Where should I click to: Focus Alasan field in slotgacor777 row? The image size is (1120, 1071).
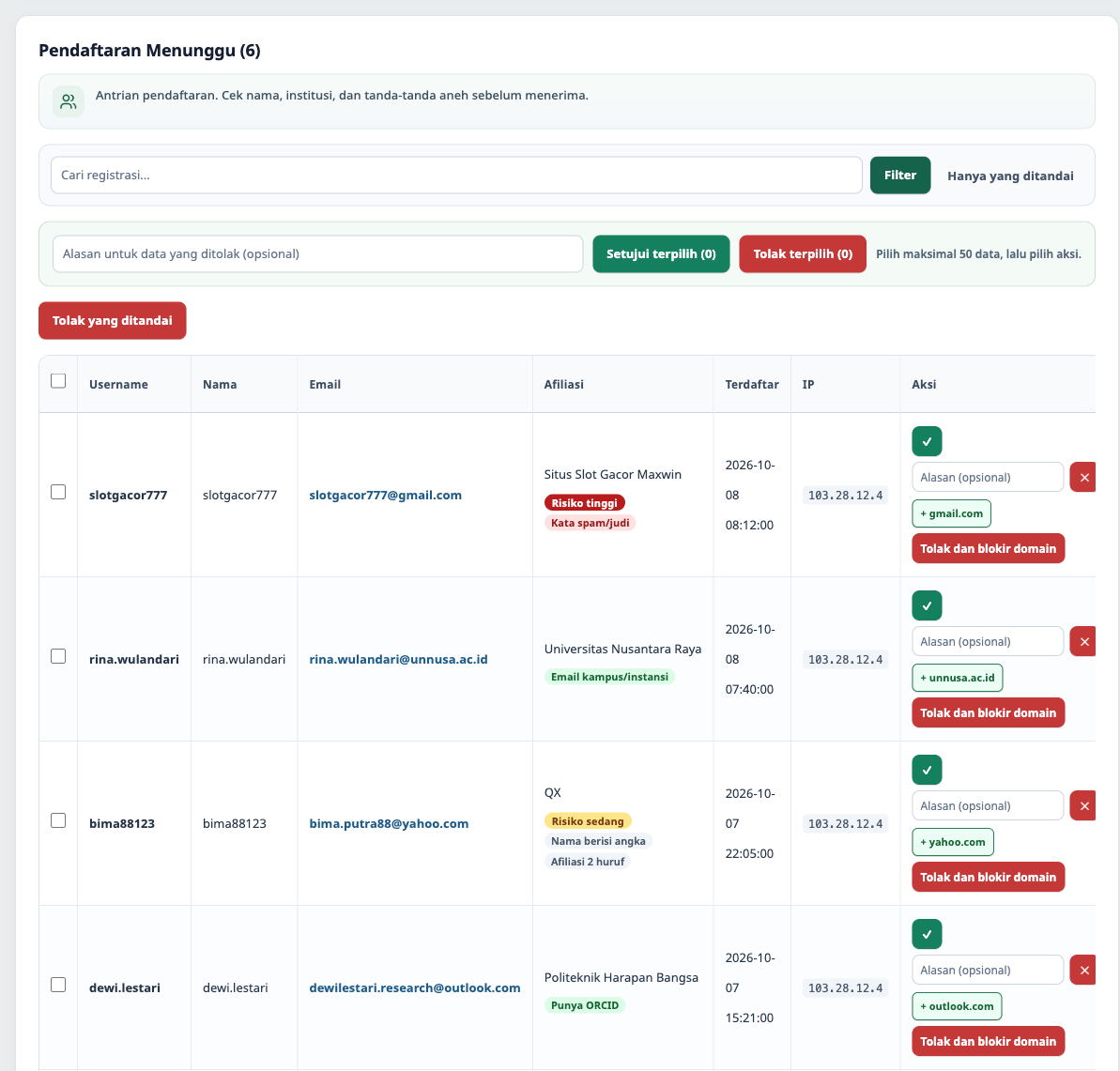pos(988,477)
